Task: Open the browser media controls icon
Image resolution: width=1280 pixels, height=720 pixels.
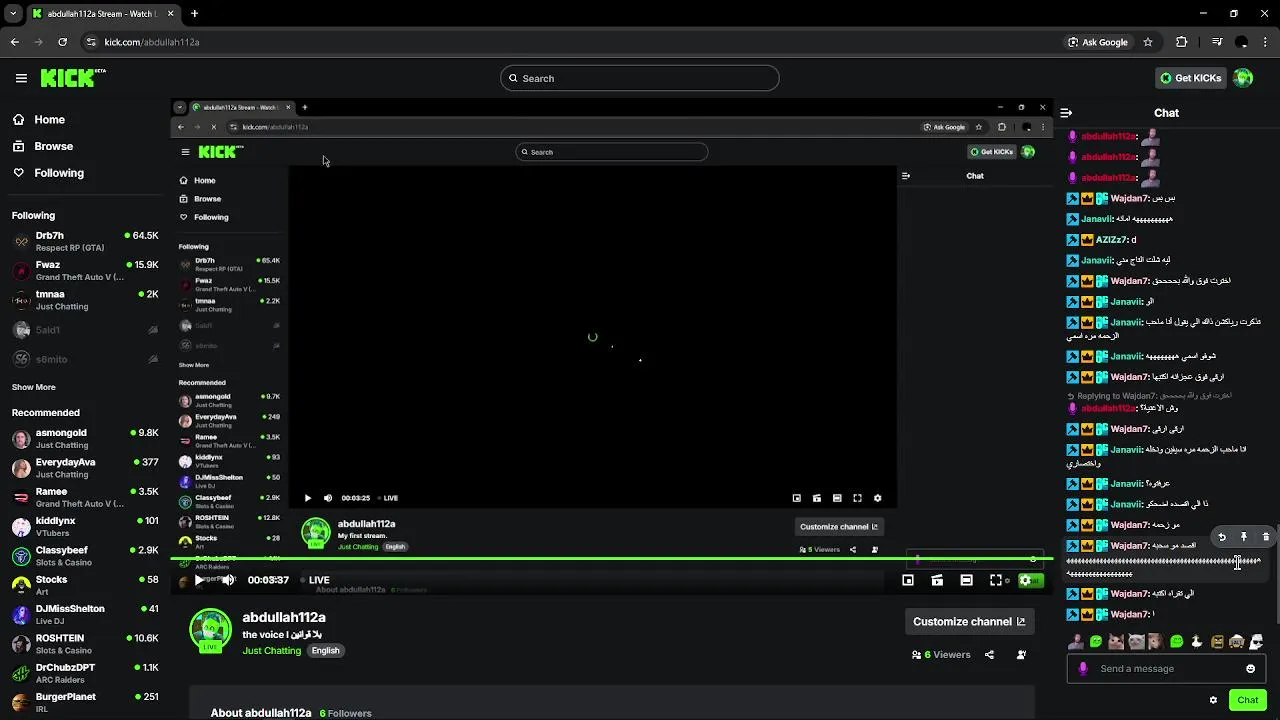Action: coord(1216,42)
